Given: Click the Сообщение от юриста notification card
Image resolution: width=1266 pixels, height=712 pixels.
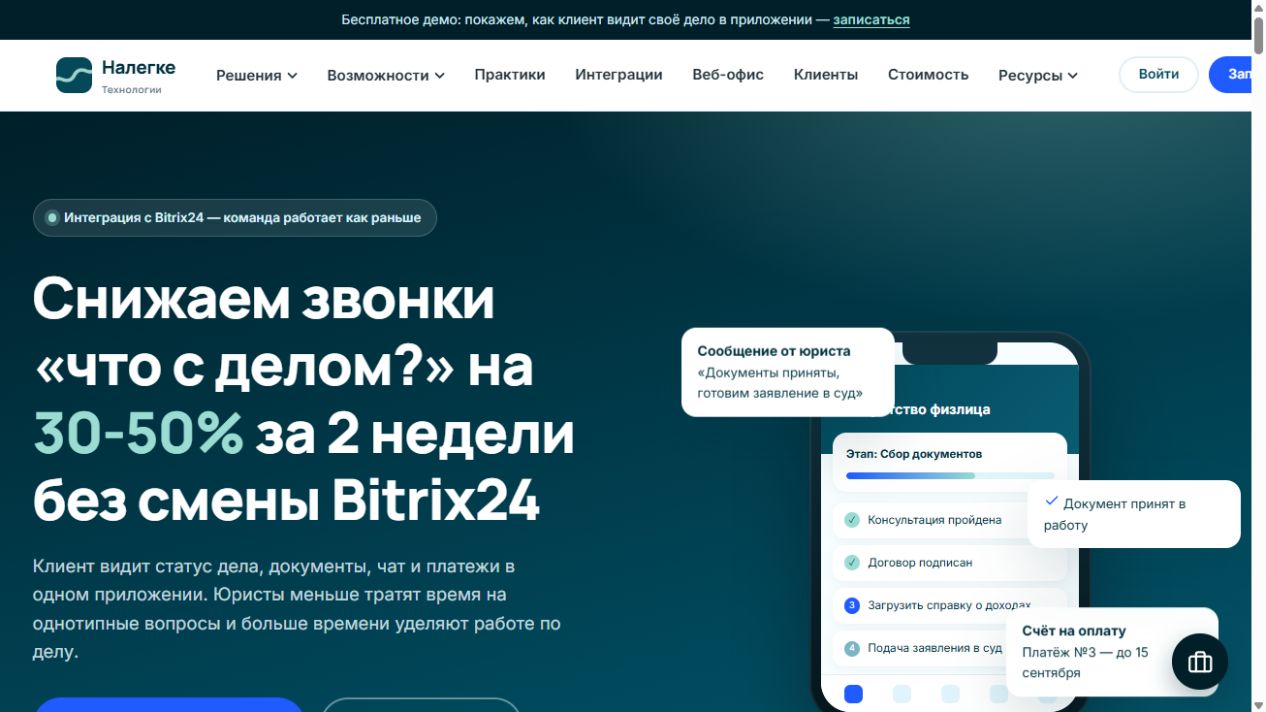Looking at the screenshot, I should click(x=788, y=372).
